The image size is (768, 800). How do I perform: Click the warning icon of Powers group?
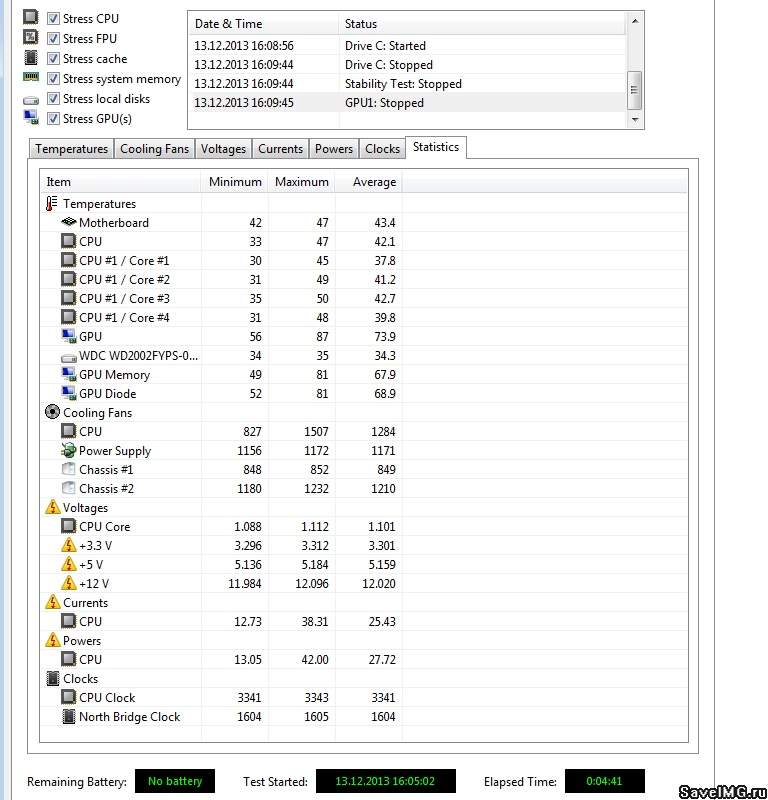point(53,640)
